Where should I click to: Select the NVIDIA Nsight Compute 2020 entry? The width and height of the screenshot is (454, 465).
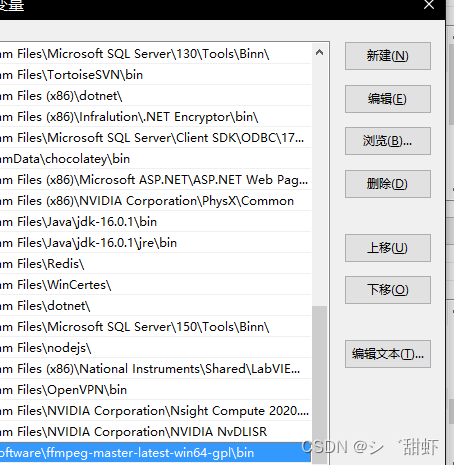coord(155,411)
